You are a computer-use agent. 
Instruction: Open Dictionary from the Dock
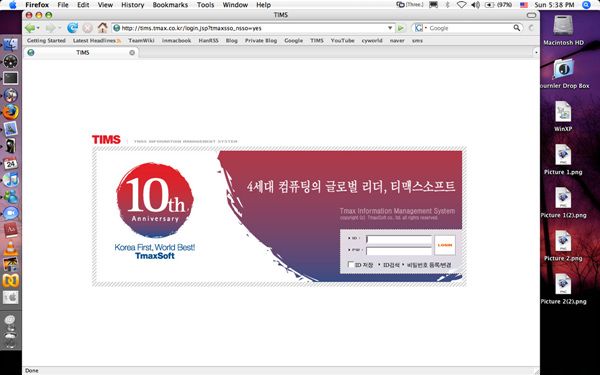[x=10, y=230]
